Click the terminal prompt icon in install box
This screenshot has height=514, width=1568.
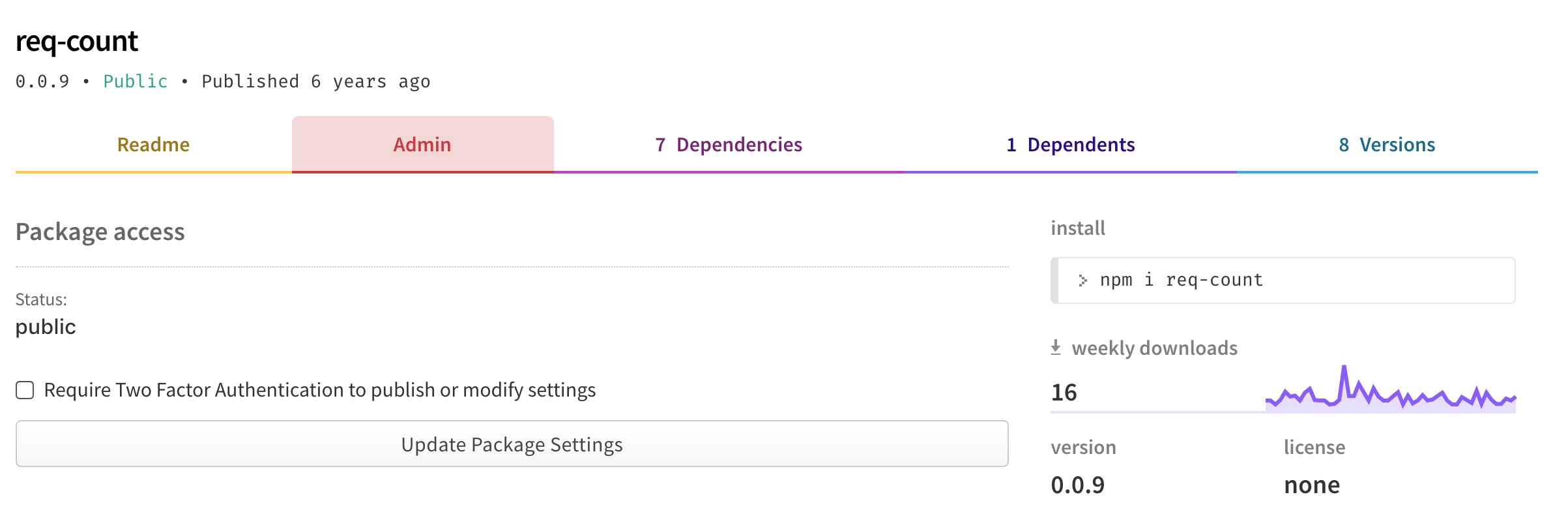1082,280
